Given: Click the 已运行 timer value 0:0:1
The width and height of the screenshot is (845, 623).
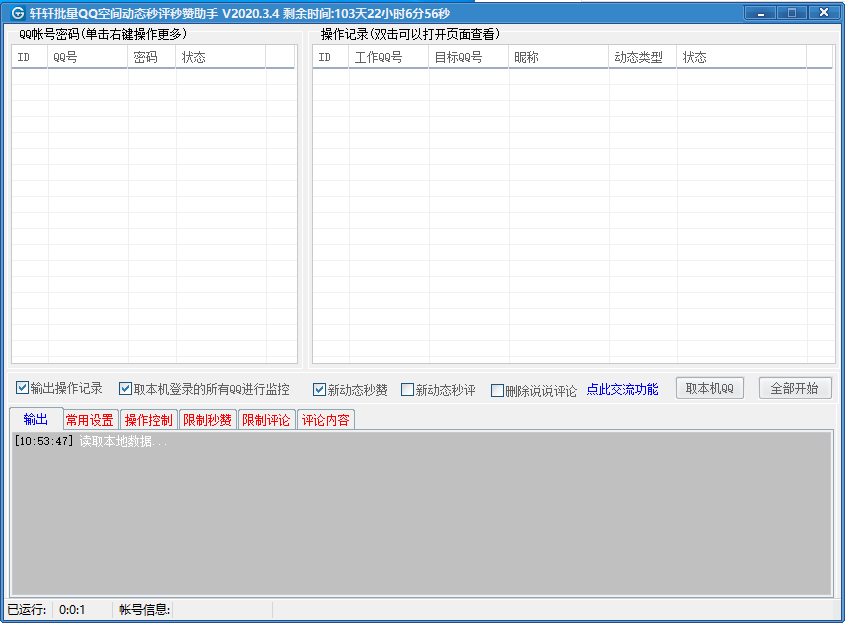Looking at the screenshot, I should (x=72, y=610).
